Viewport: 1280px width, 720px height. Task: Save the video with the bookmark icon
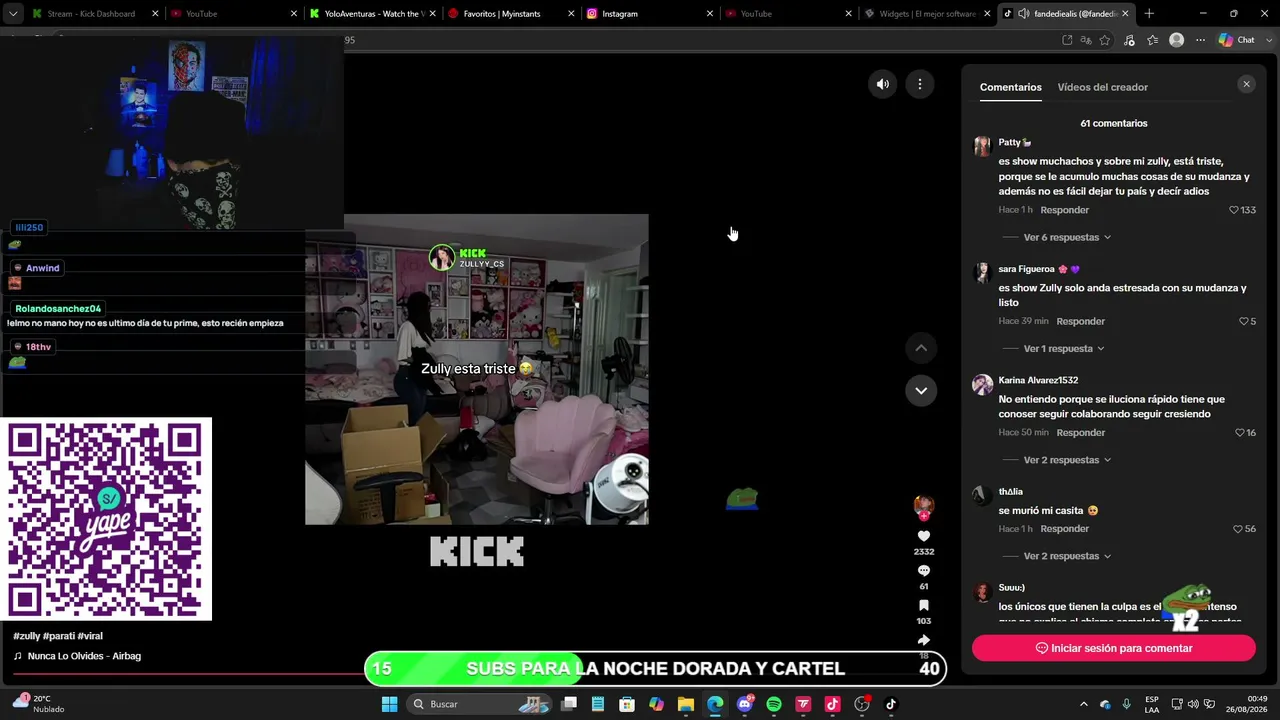coord(924,606)
